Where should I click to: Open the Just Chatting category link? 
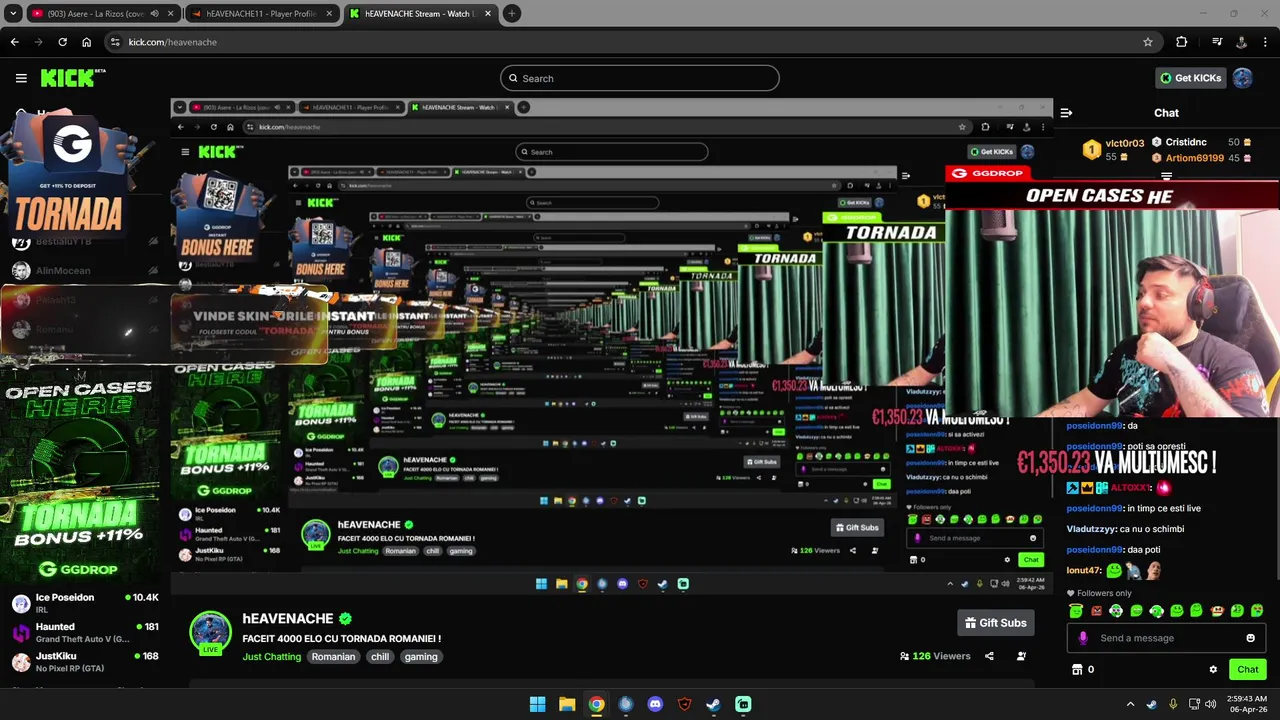271,657
